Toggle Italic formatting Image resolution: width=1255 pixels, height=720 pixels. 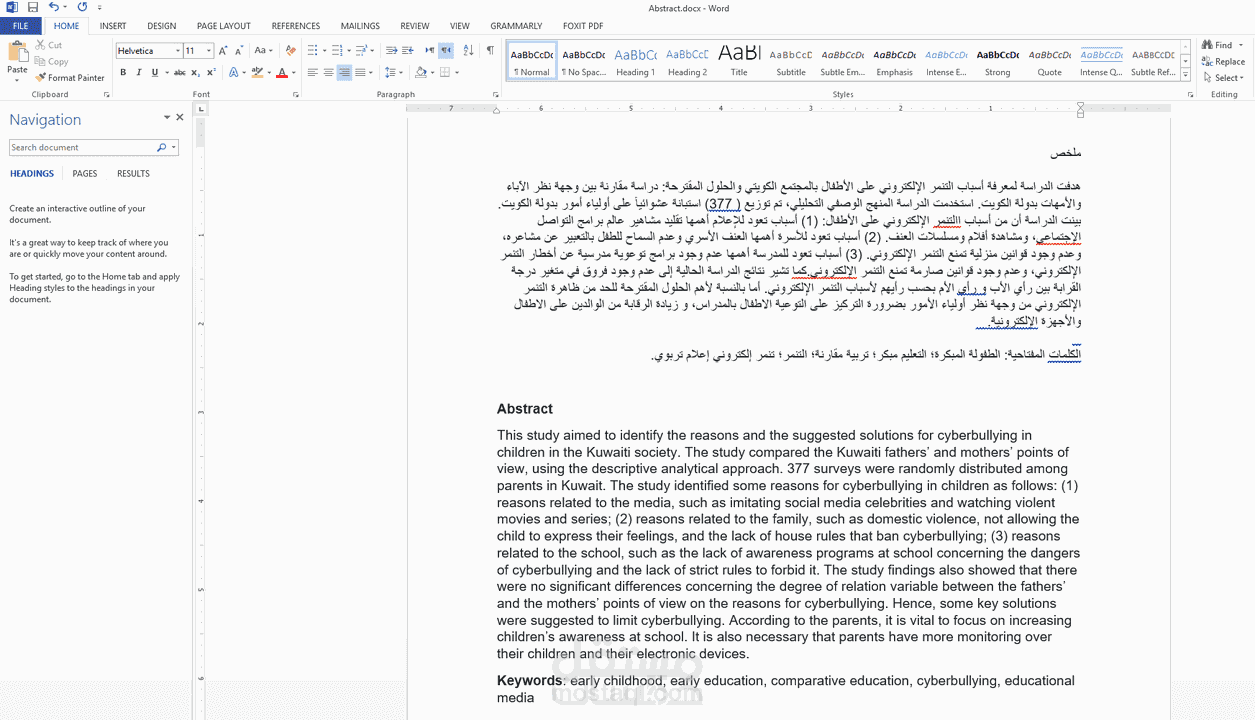[139, 72]
